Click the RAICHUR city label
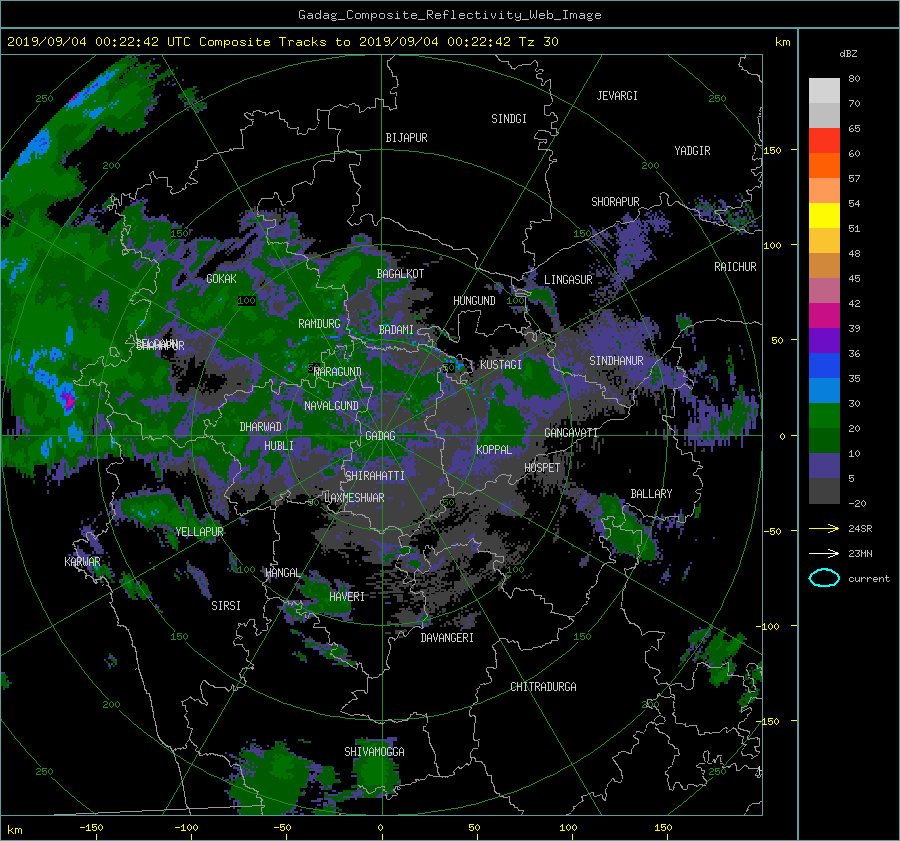This screenshot has width=900, height=841. point(735,267)
